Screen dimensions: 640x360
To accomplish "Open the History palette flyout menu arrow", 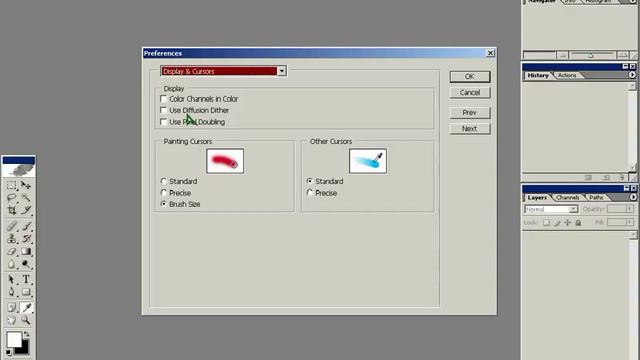I will coord(632,75).
